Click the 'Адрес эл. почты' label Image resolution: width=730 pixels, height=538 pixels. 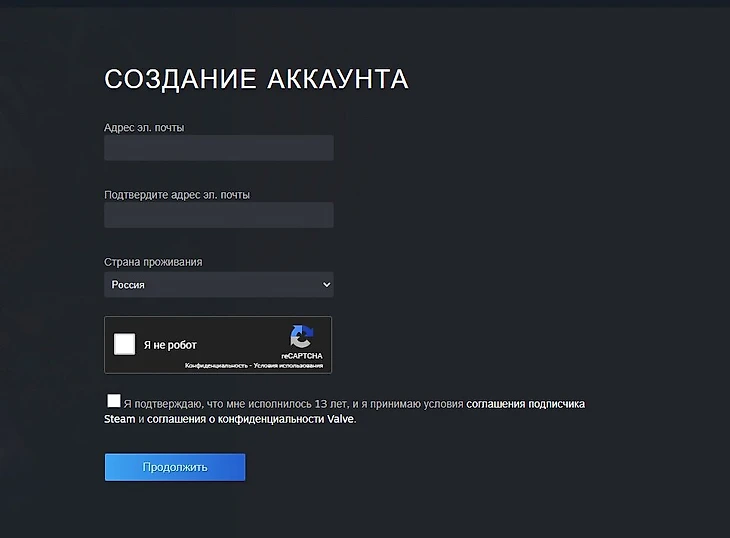[x=144, y=128]
